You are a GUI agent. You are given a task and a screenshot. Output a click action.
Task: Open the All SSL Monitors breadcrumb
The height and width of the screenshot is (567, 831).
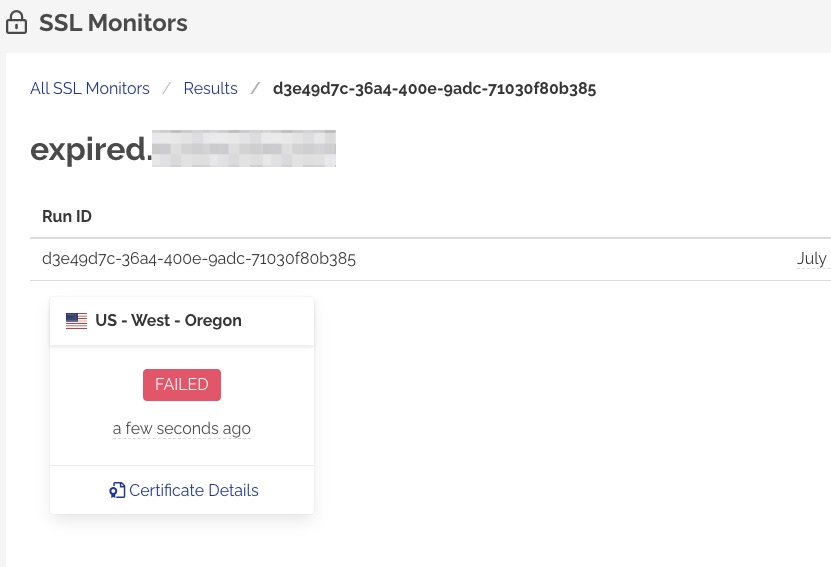tap(90, 89)
